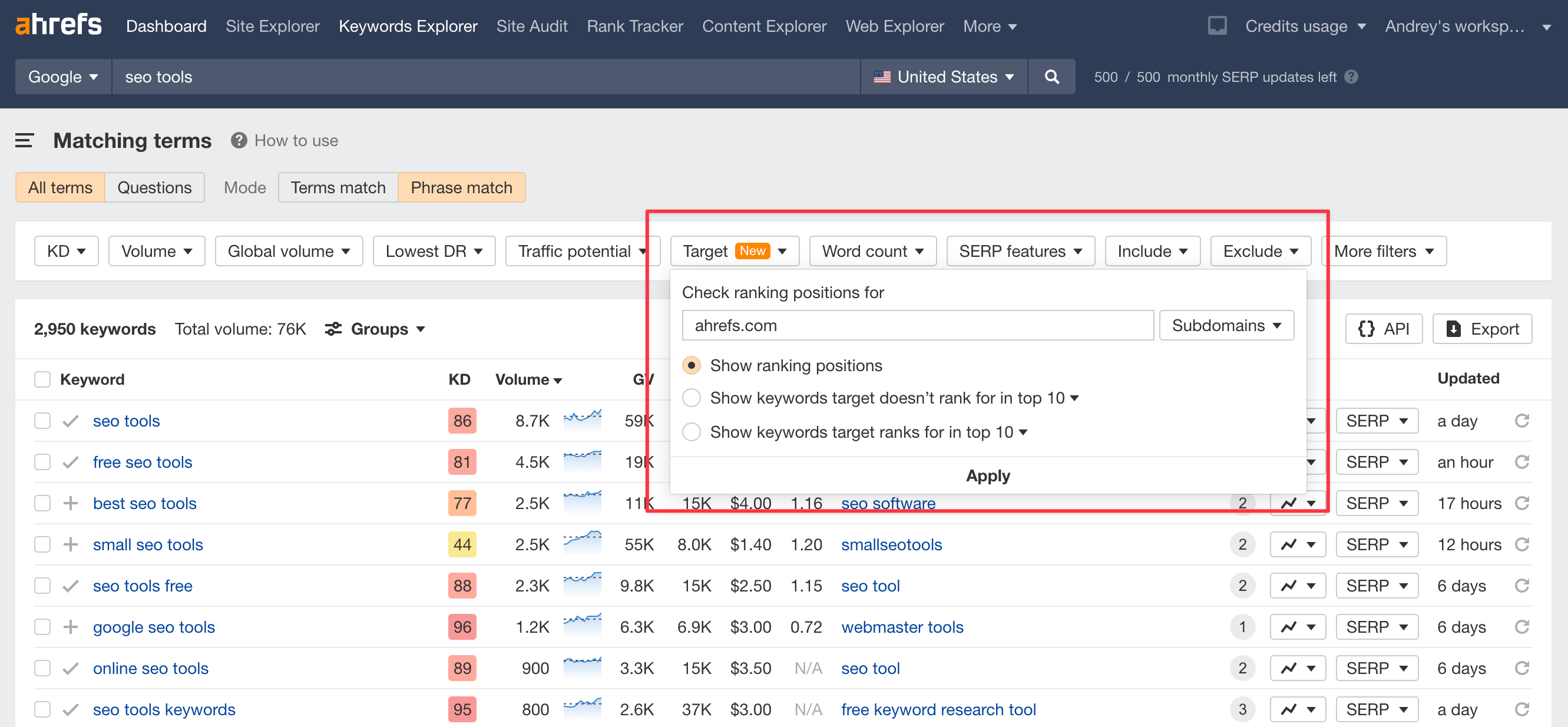The image size is (1568, 727).
Task: Open Site Audit in top navigation
Action: 531,25
